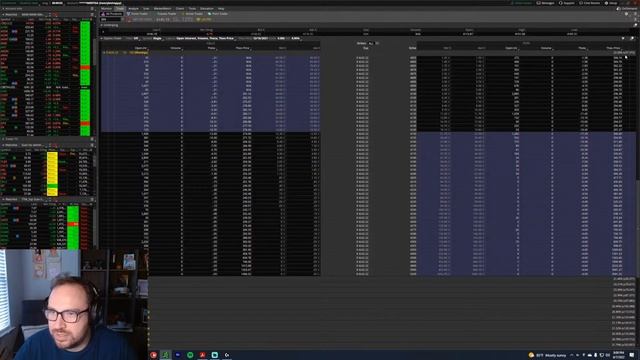Click the Strike column header
The height and width of the screenshot is (360, 640).
[x=412, y=48]
